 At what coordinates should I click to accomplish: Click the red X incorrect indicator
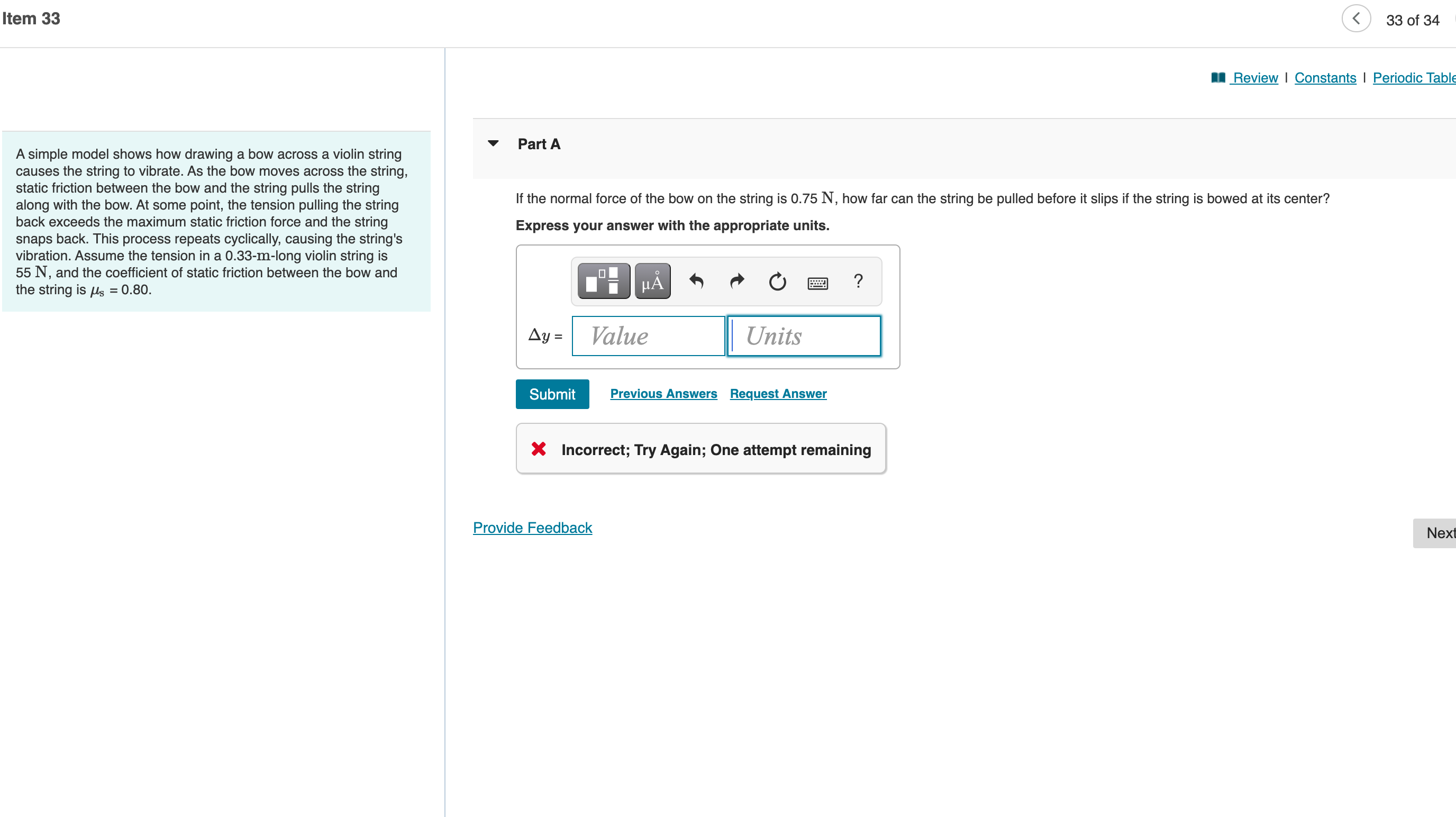pos(538,449)
